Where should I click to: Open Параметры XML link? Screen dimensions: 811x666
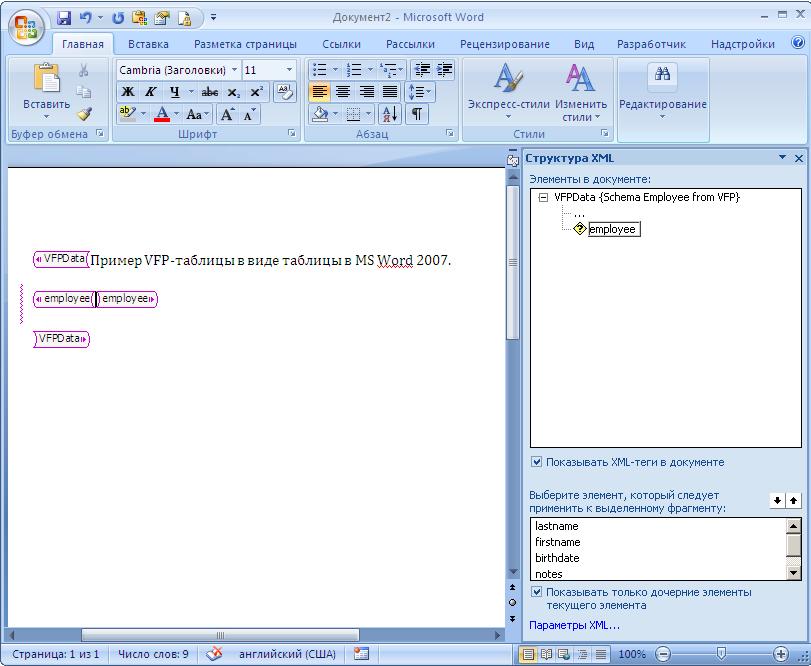pyautogui.click(x=574, y=625)
